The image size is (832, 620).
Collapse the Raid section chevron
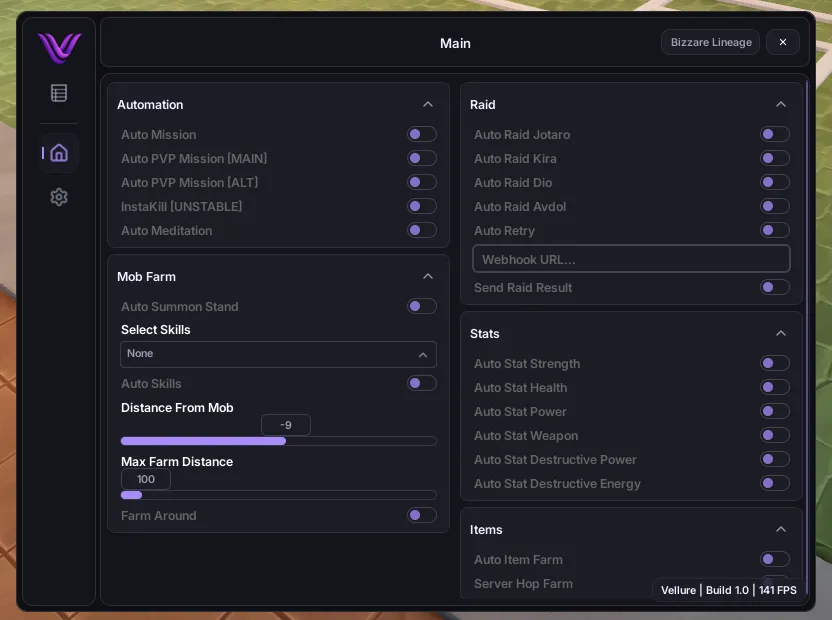tap(781, 104)
